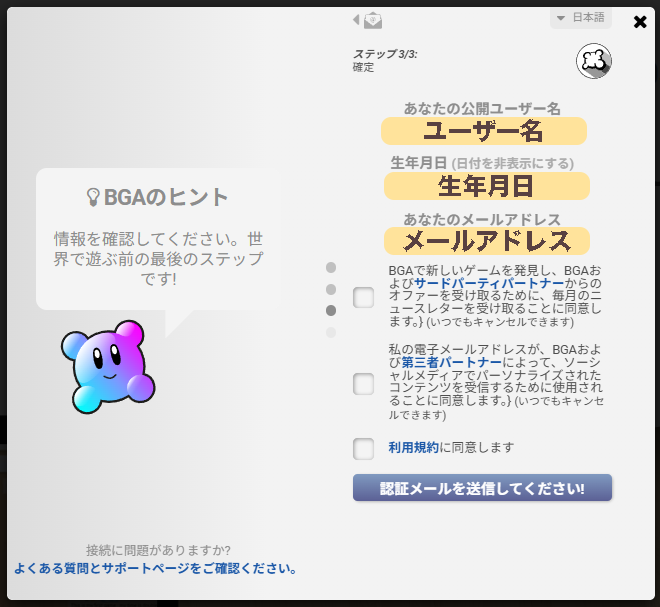Open the FAQ and support page link
The image size is (660, 607).
[x=156, y=568]
